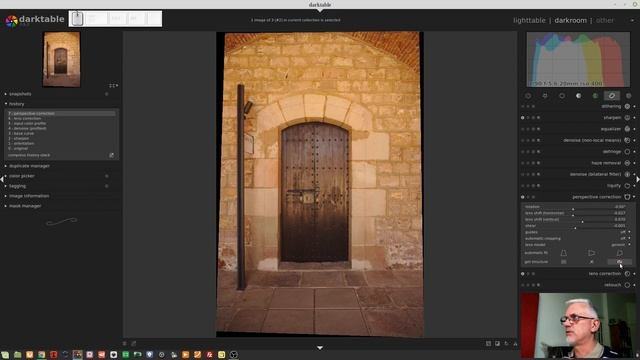Toggle structure line display eye button
The height and width of the screenshot is (360, 640).
click(x=620, y=262)
